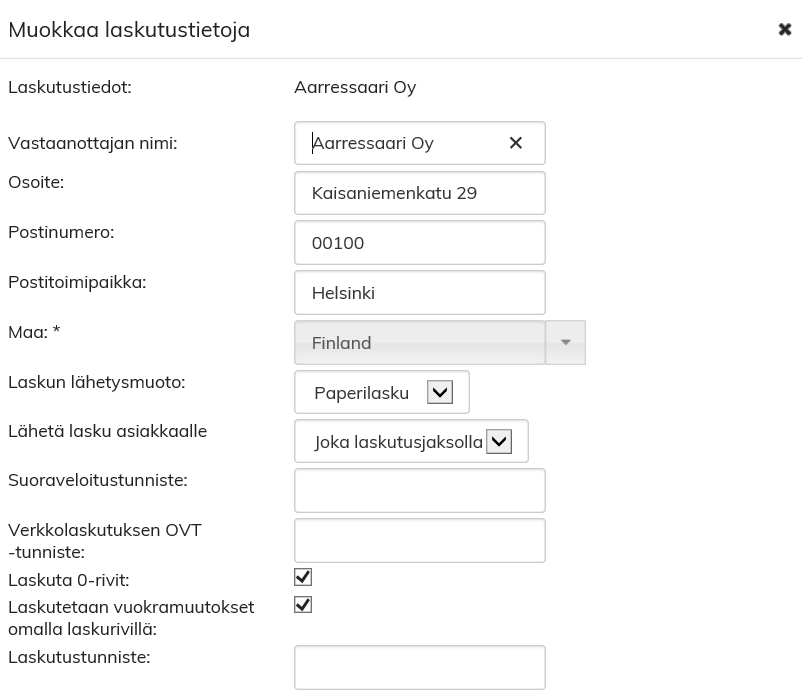Focus the empty Suoraveloitustunniste input
The height and width of the screenshot is (695, 802).
pyautogui.click(x=420, y=491)
